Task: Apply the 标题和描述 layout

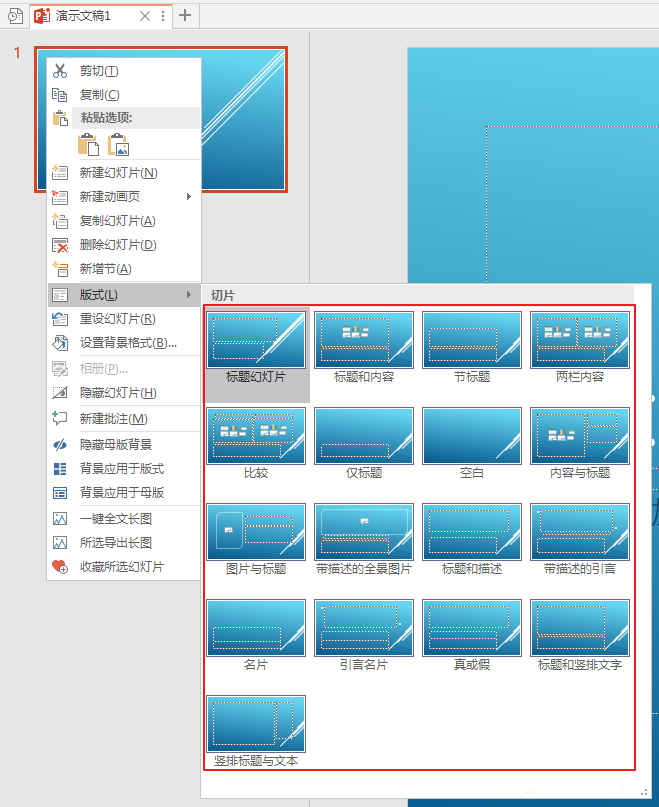Action: 472,540
